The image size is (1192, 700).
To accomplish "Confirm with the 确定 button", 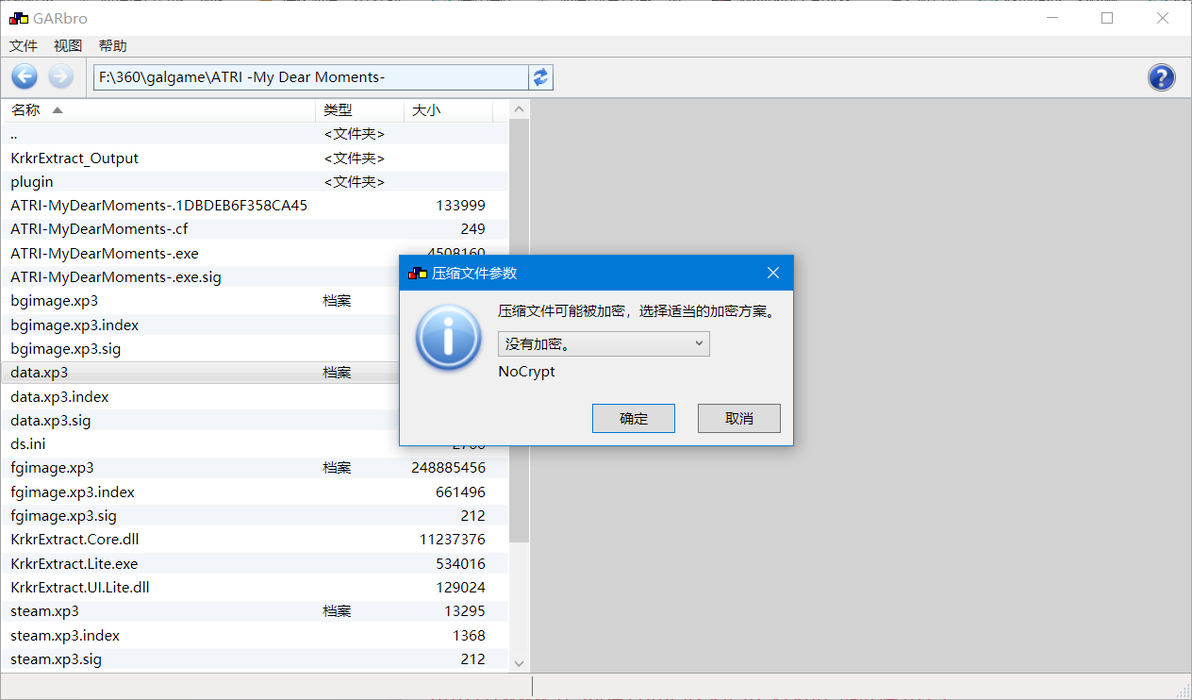I will click(633, 418).
